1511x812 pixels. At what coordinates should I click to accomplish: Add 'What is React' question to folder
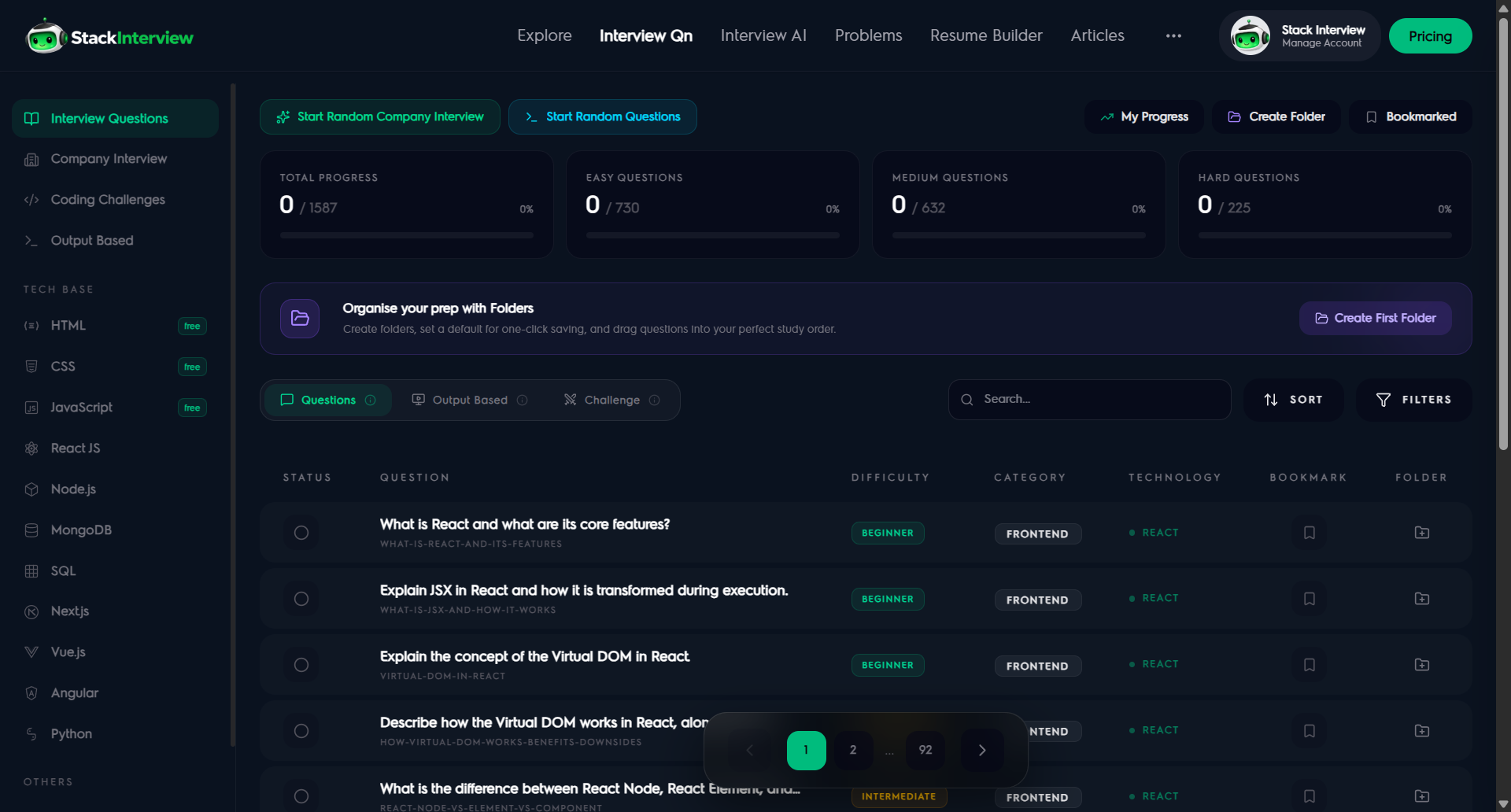(1422, 533)
